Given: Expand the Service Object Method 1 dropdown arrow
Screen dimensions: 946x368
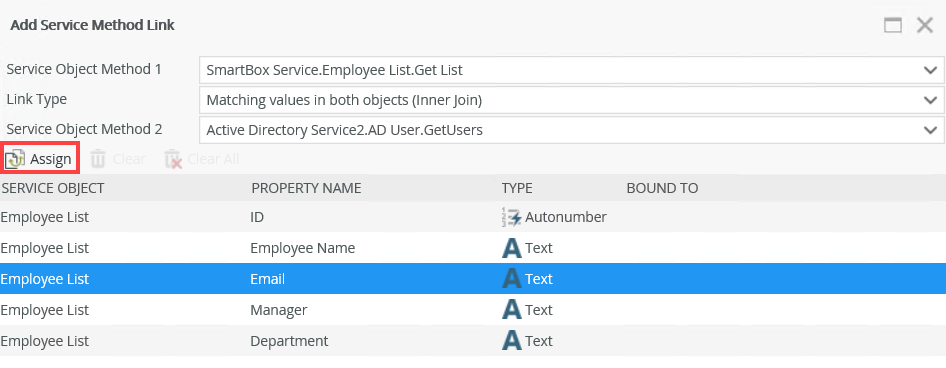Looking at the screenshot, I should (930, 70).
